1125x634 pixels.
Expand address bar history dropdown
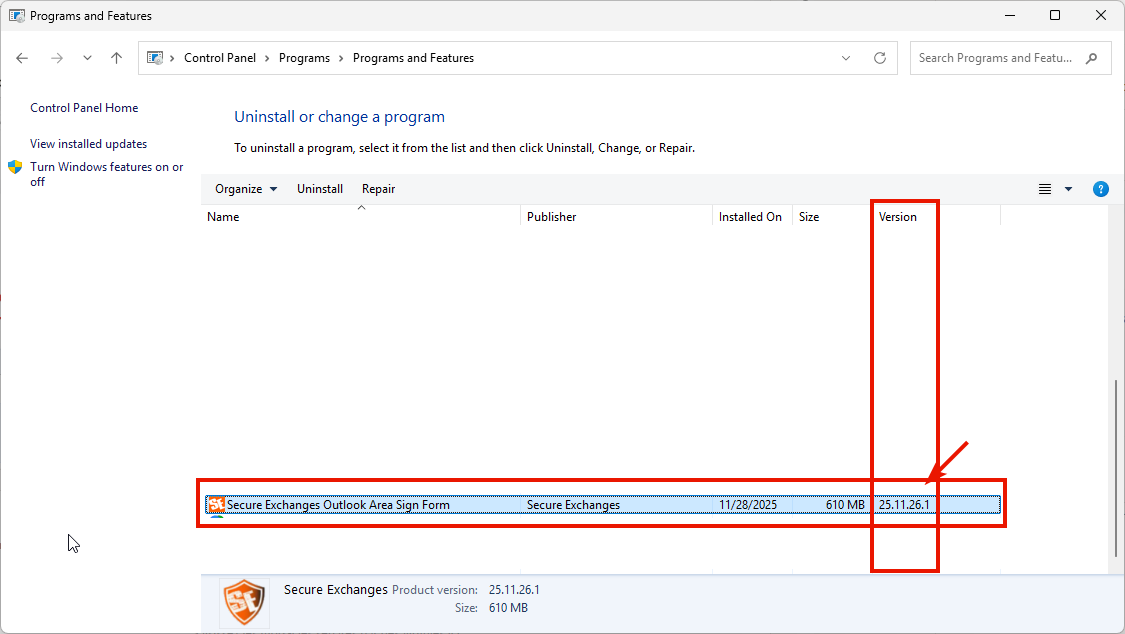(x=846, y=58)
